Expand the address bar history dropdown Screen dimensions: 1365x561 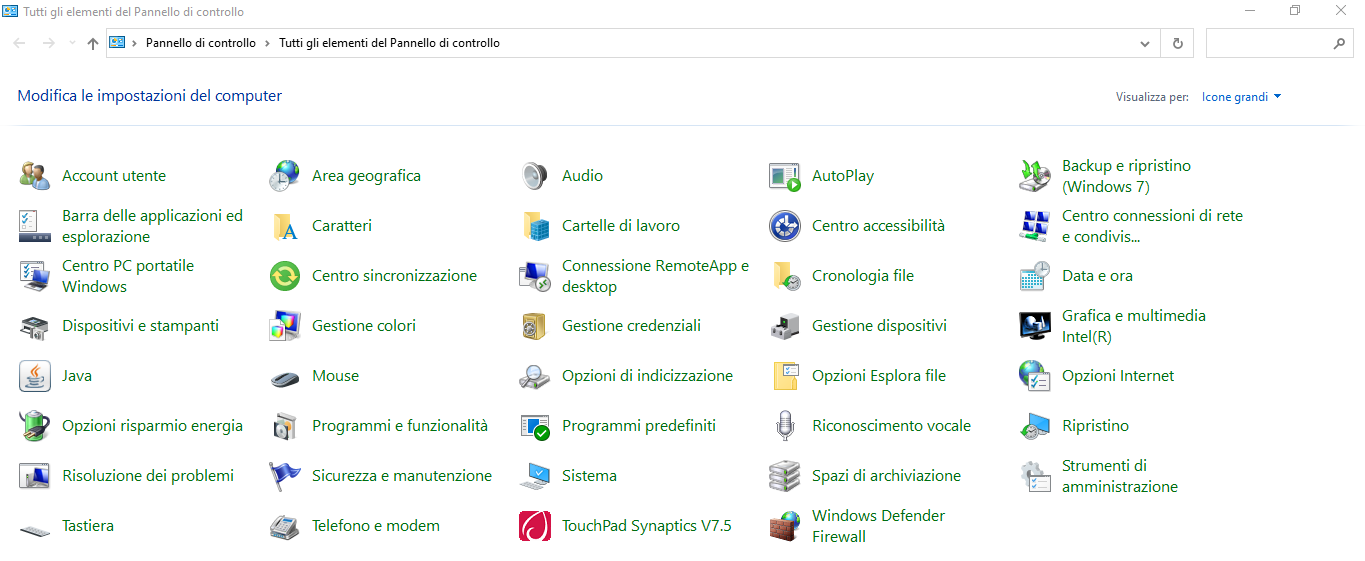(1146, 44)
